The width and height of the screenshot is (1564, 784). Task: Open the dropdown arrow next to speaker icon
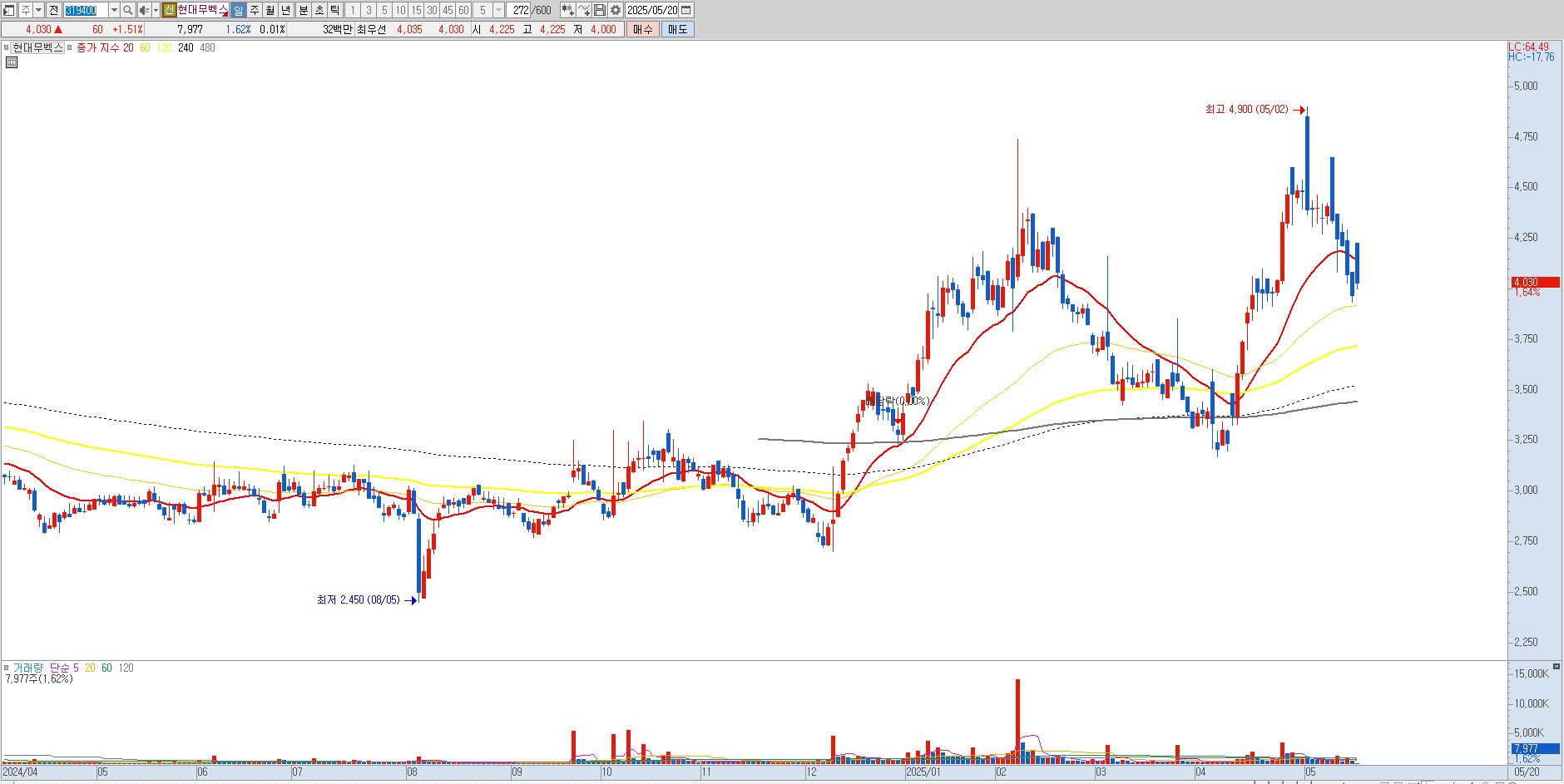click(x=156, y=10)
